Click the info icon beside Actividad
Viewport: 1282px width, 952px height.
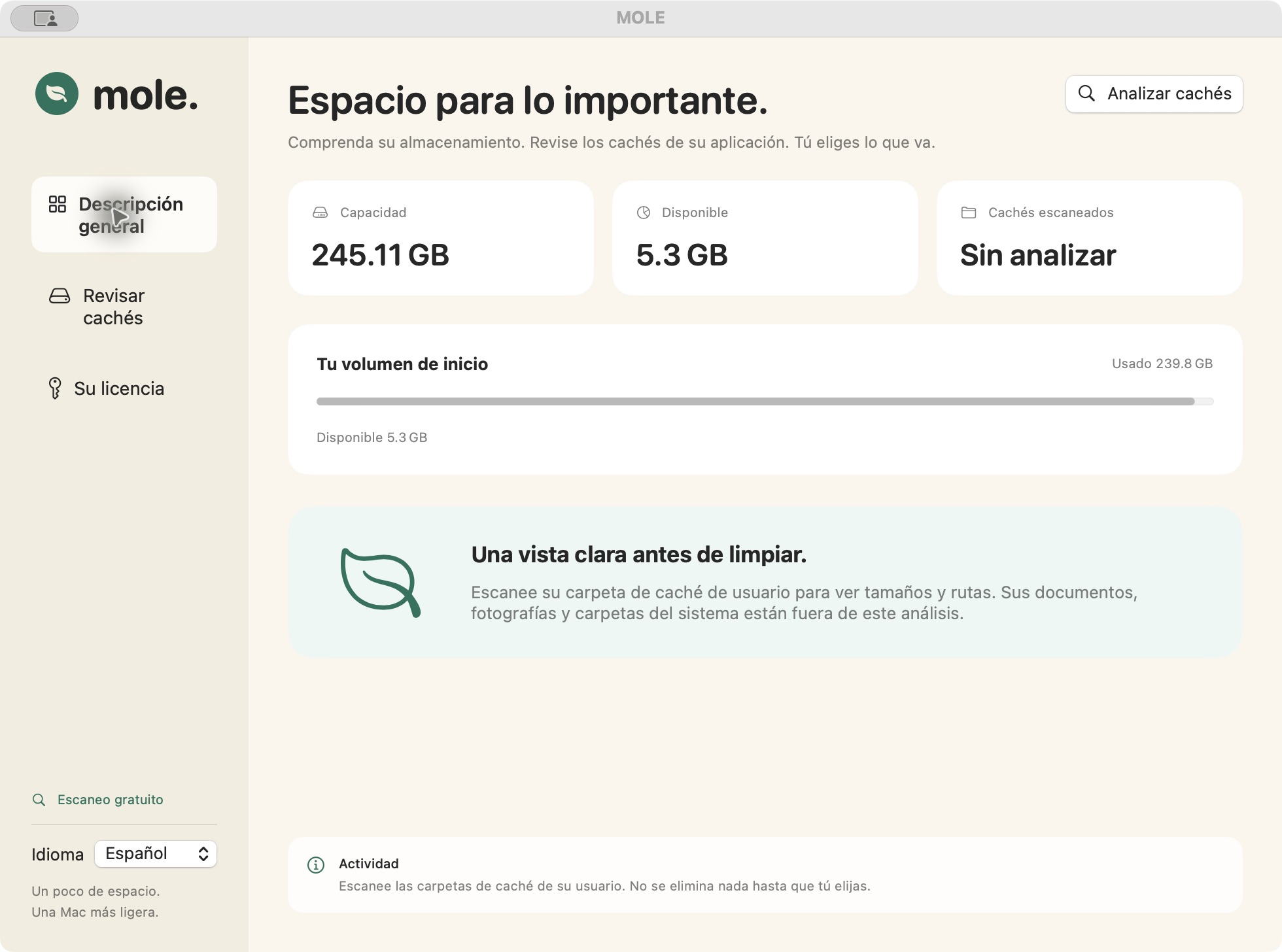click(x=316, y=865)
